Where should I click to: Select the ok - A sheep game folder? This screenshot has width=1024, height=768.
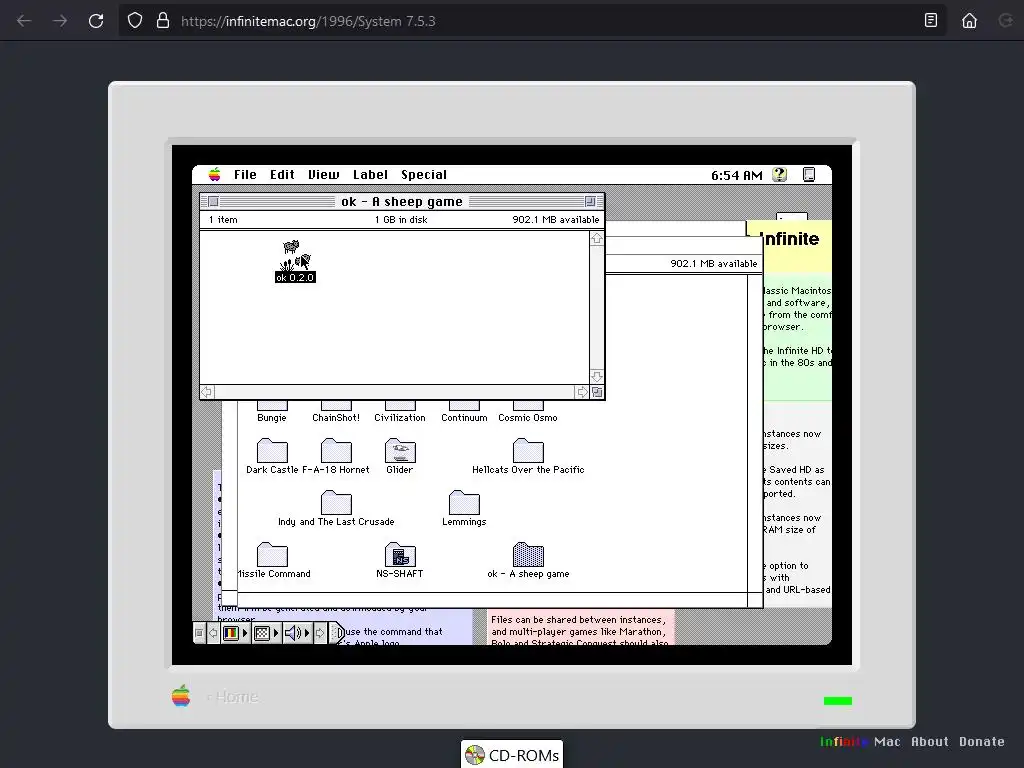pos(528,560)
